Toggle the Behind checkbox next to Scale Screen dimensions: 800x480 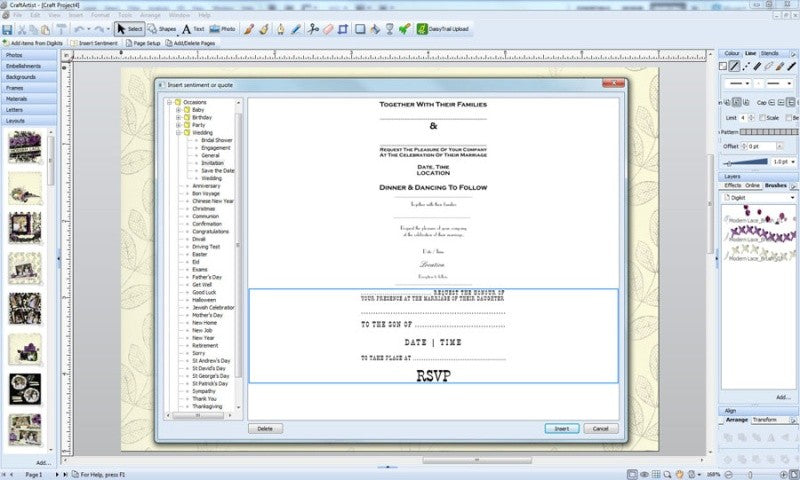click(x=788, y=118)
